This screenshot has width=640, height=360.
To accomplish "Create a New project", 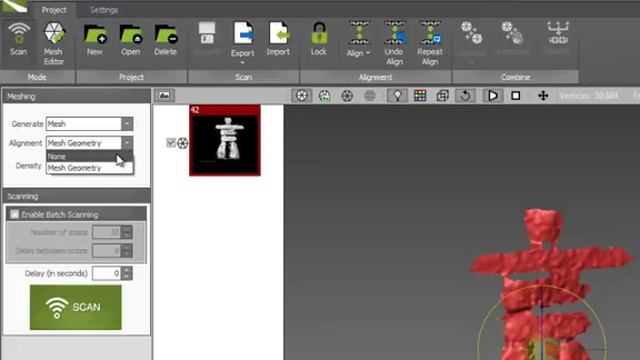I will click(x=95, y=40).
